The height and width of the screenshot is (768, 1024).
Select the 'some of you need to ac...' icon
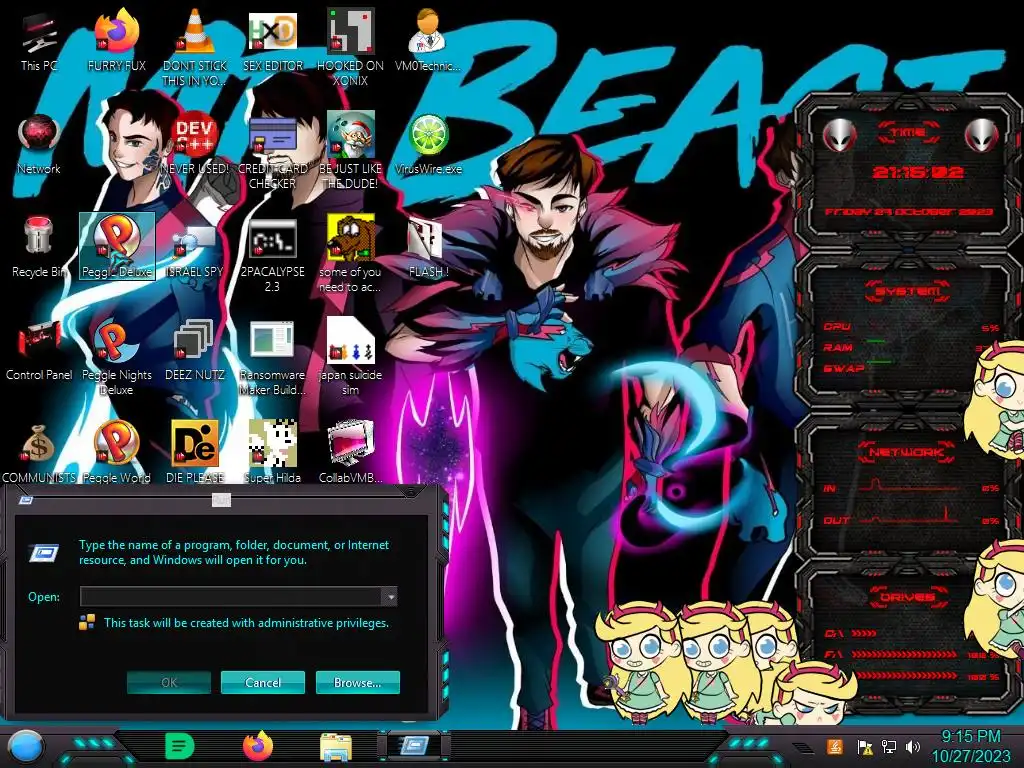click(x=351, y=255)
